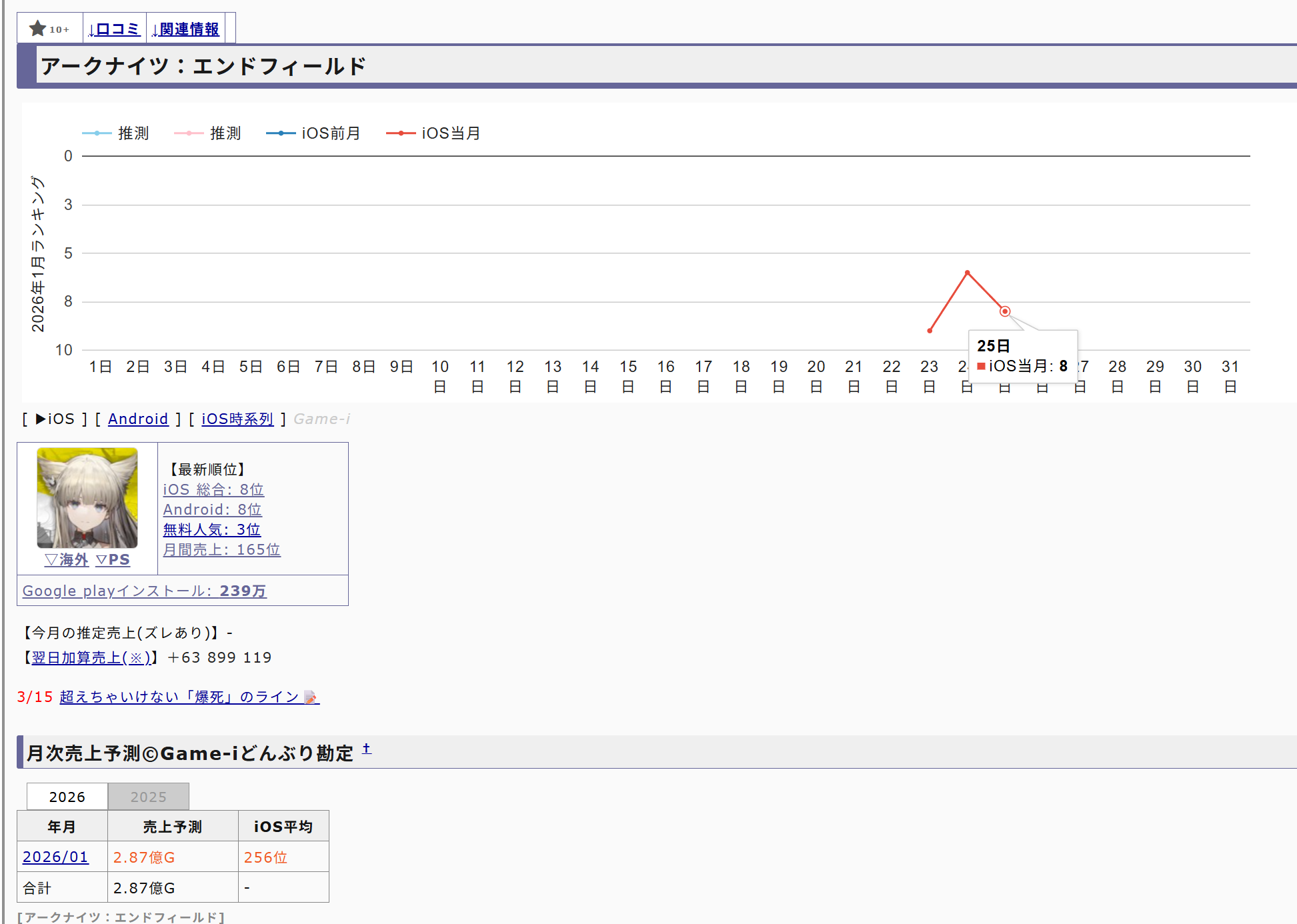Open the iOS時系列 link

click(237, 419)
